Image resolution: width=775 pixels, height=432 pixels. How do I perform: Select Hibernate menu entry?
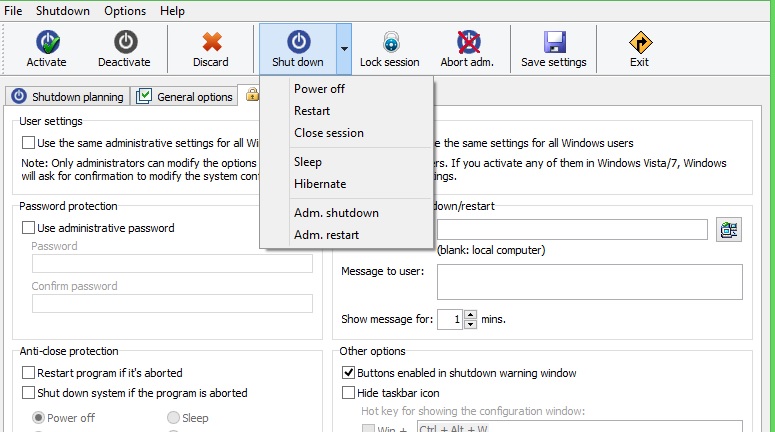(346, 184)
